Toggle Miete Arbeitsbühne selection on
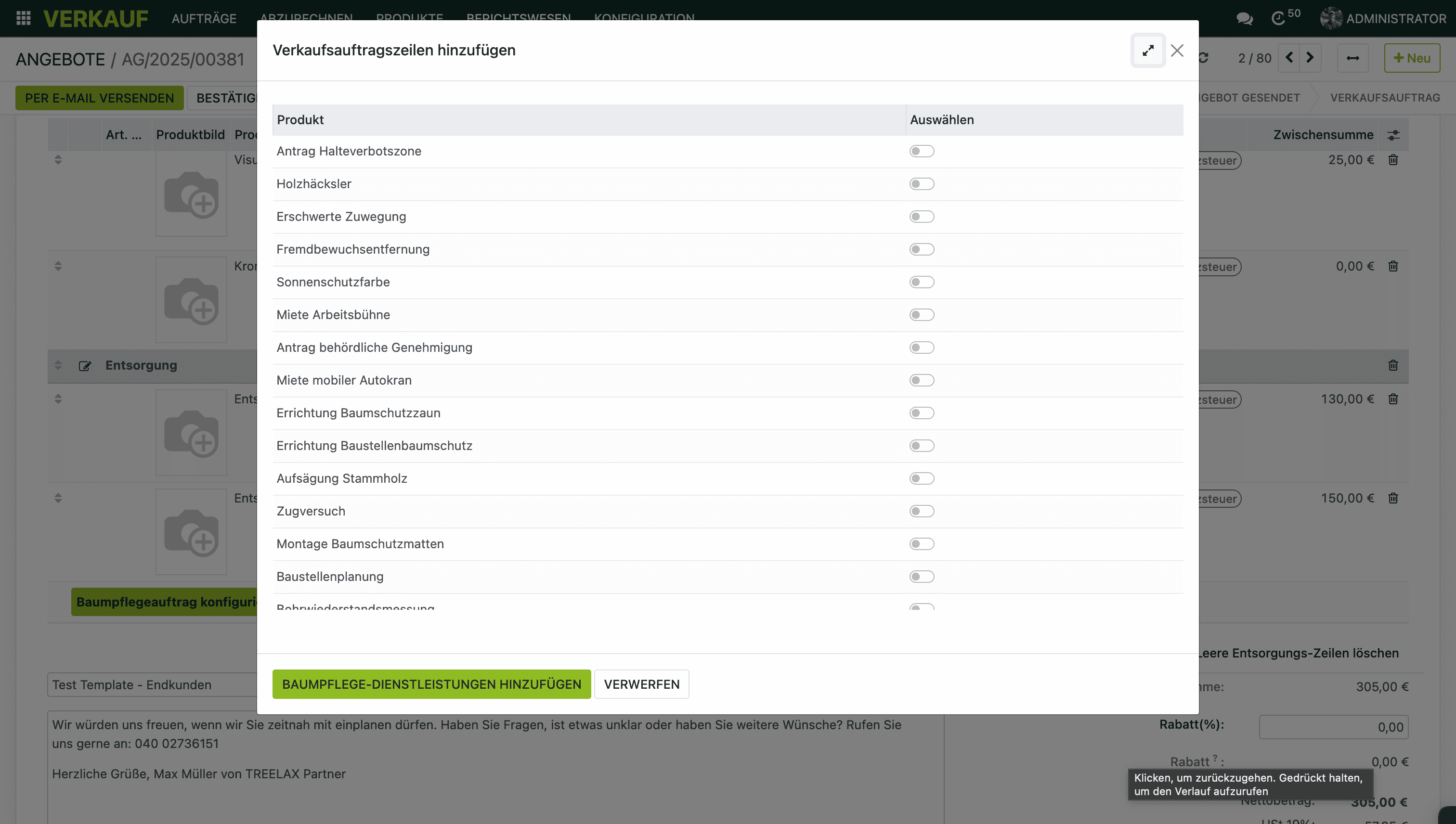Image resolution: width=1456 pixels, height=824 pixels. point(922,315)
